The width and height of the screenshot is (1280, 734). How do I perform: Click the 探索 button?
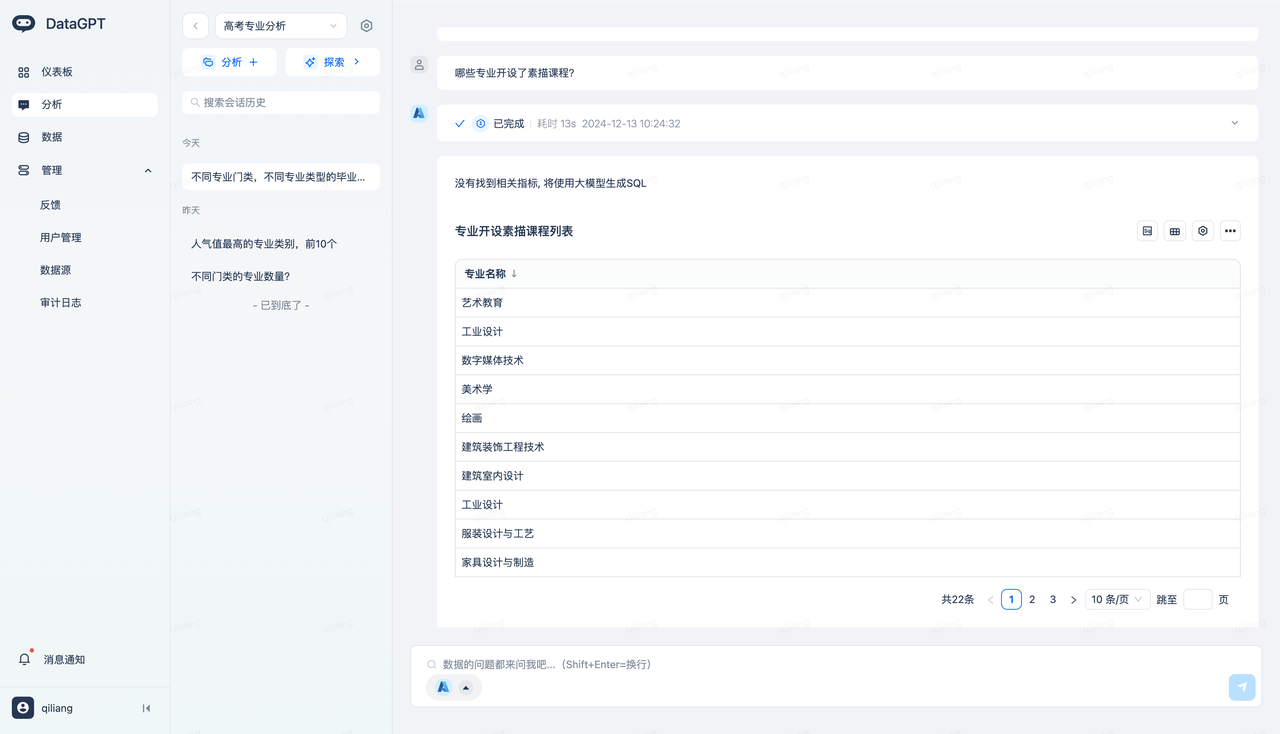[332, 62]
